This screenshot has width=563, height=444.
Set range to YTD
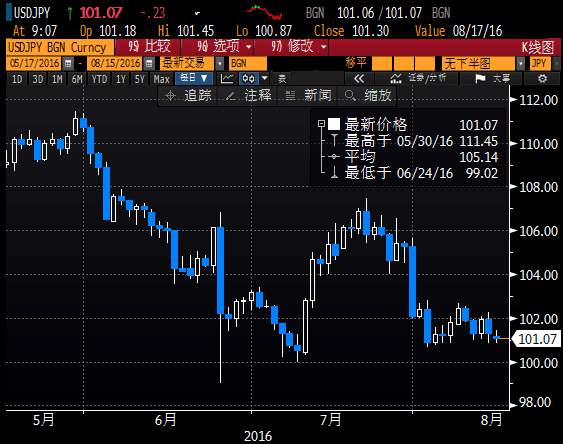click(99, 79)
